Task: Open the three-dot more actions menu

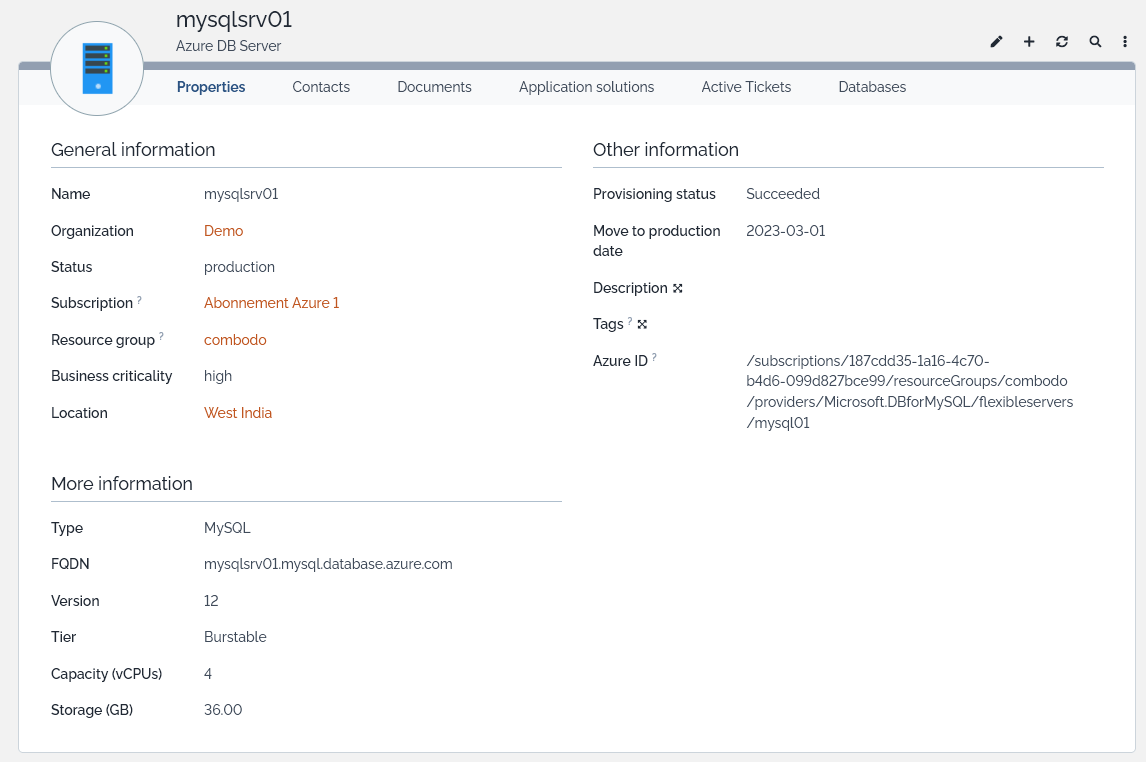Action: click(1125, 42)
